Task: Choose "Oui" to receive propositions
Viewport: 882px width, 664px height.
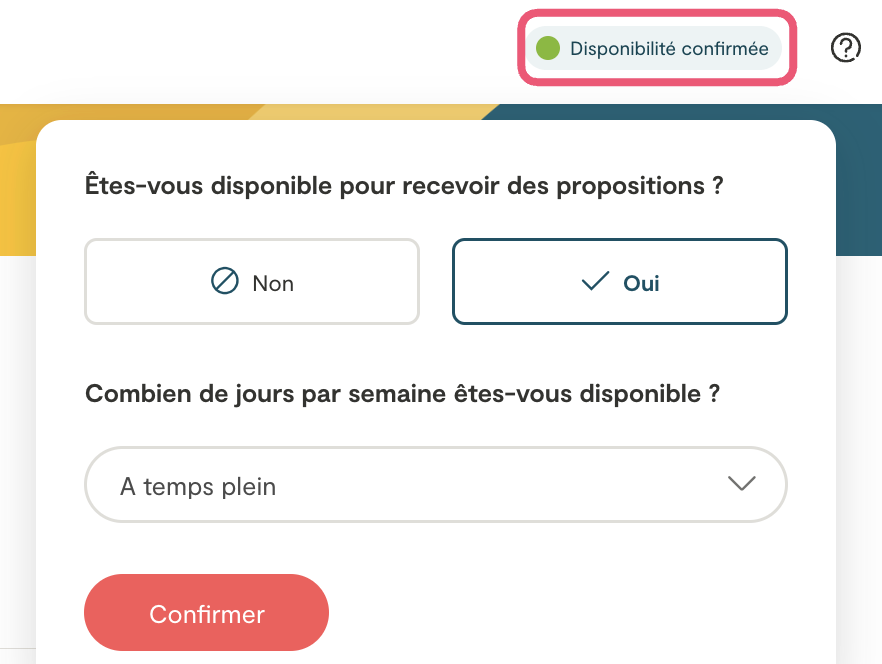Action: (x=620, y=282)
